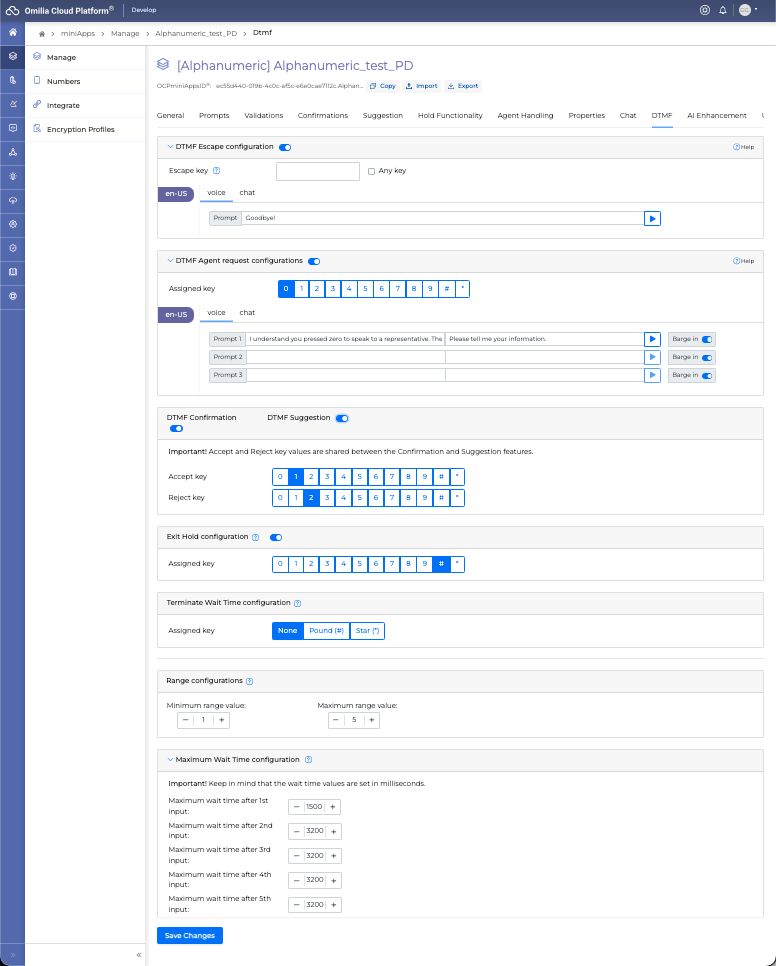776x966 pixels.
Task: Toggle DTMF Escape configuration switch
Action: pos(285,147)
